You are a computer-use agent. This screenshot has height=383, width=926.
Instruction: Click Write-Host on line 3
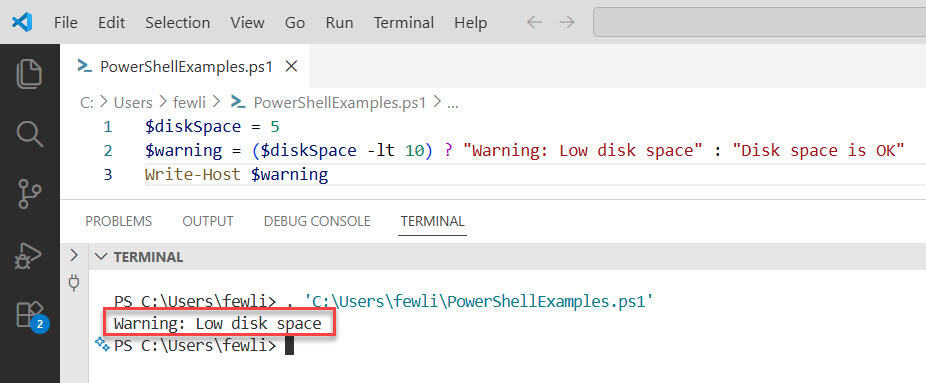pyautogui.click(x=193, y=175)
